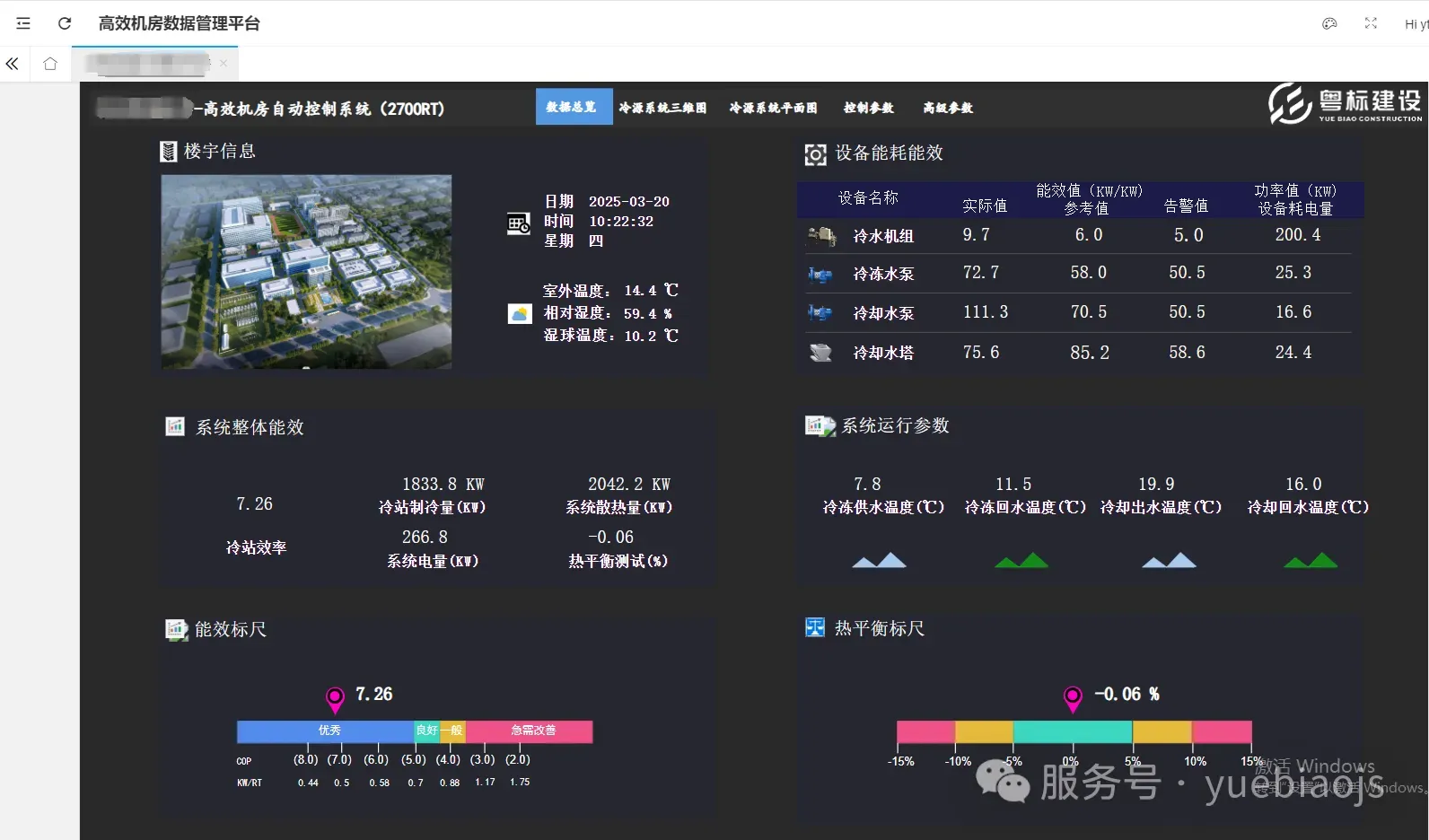Toggle the hamburger menu icon
The height and width of the screenshot is (840, 1429).
point(23,23)
